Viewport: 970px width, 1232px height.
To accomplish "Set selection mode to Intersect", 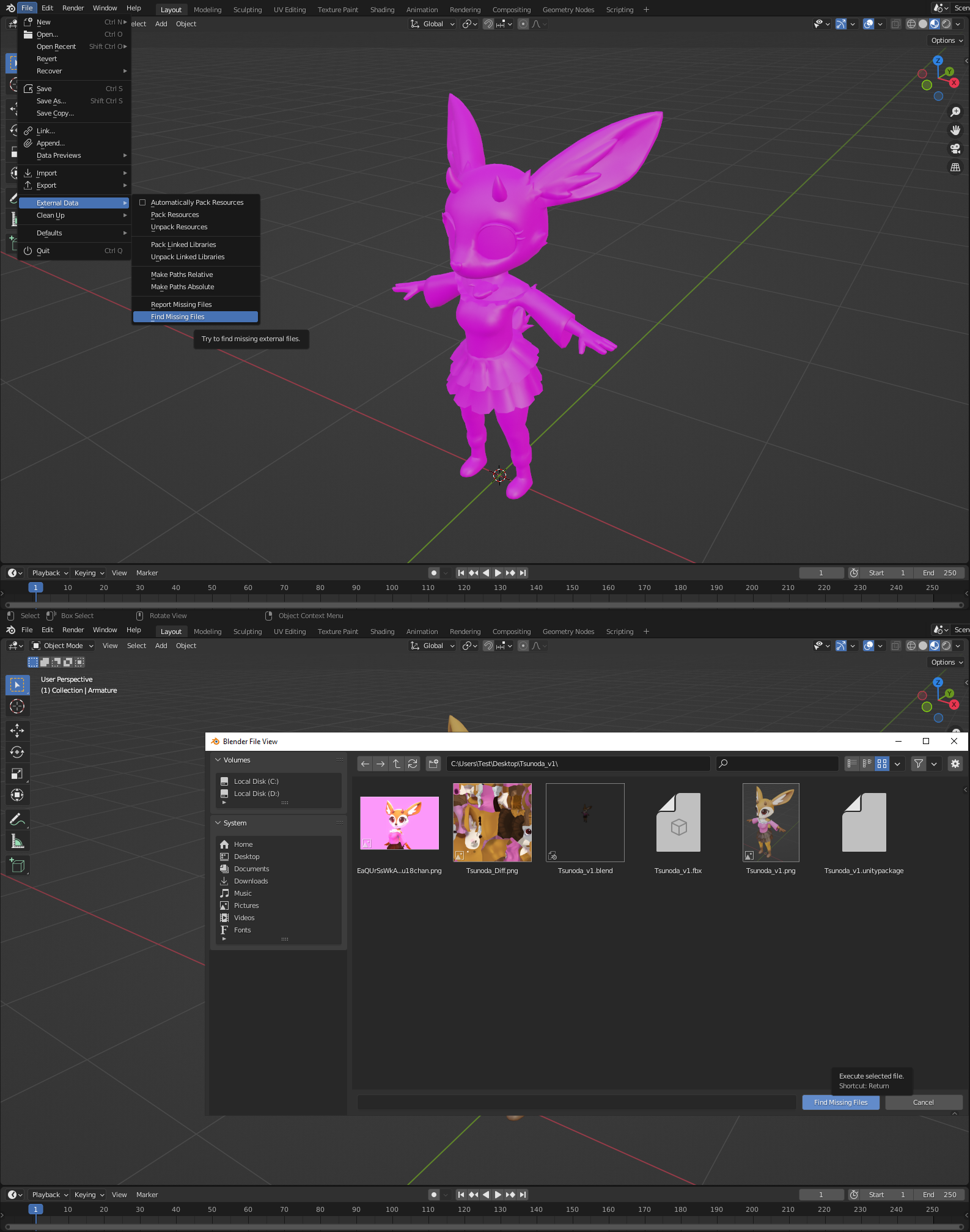I will 79,662.
